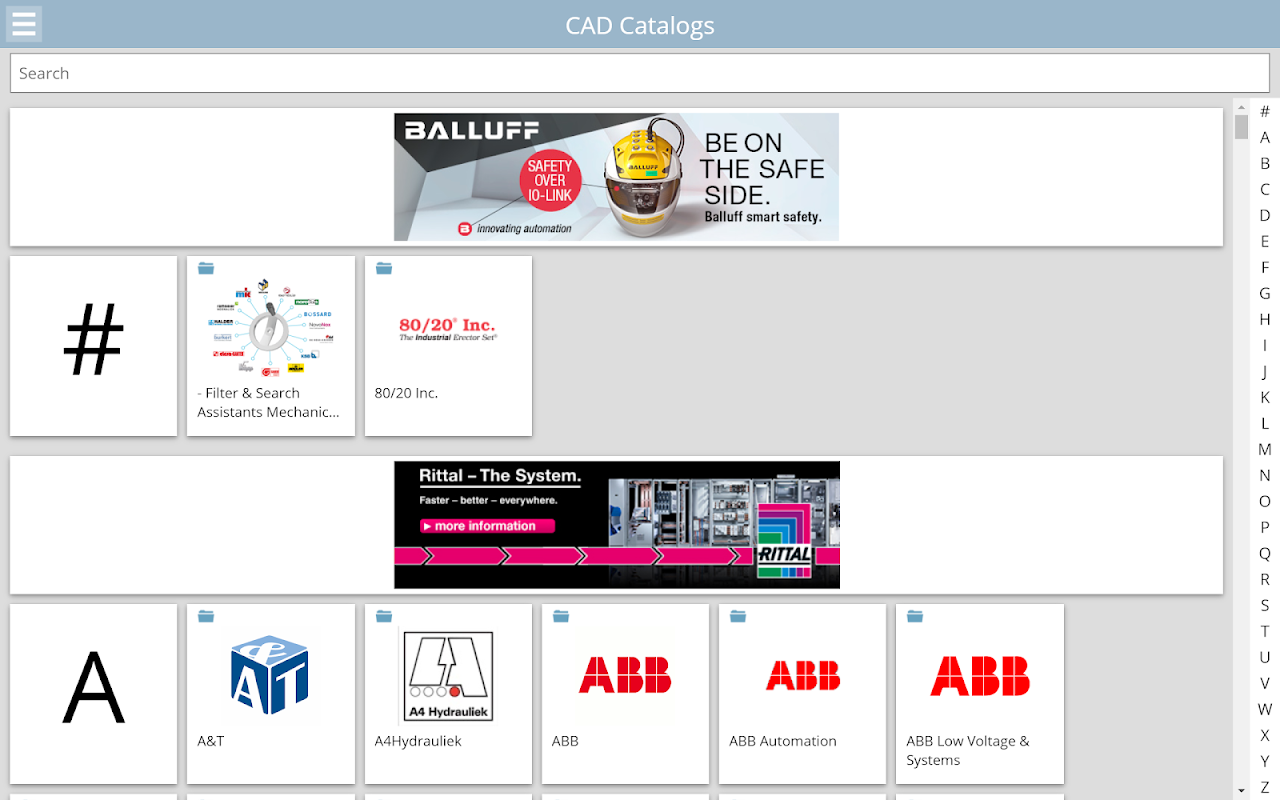Jump to letter H in index

(1265, 319)
